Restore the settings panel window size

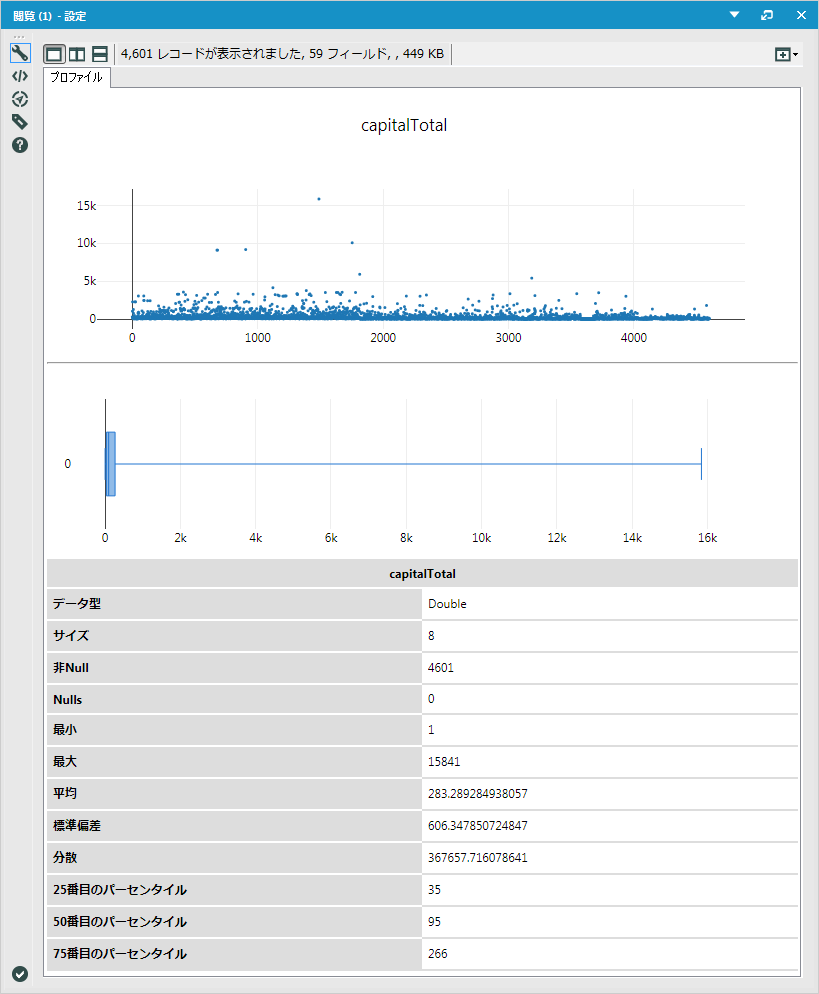click(x=767, y=15)
